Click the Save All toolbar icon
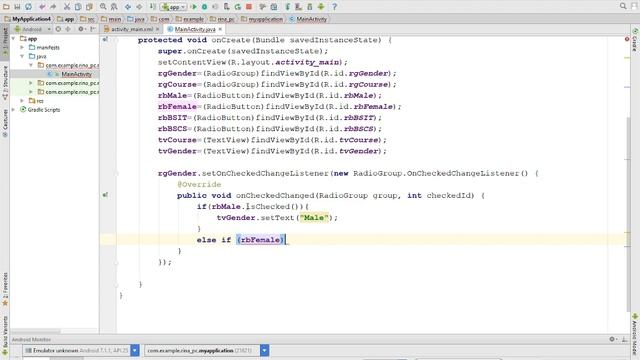 (17, 7)
